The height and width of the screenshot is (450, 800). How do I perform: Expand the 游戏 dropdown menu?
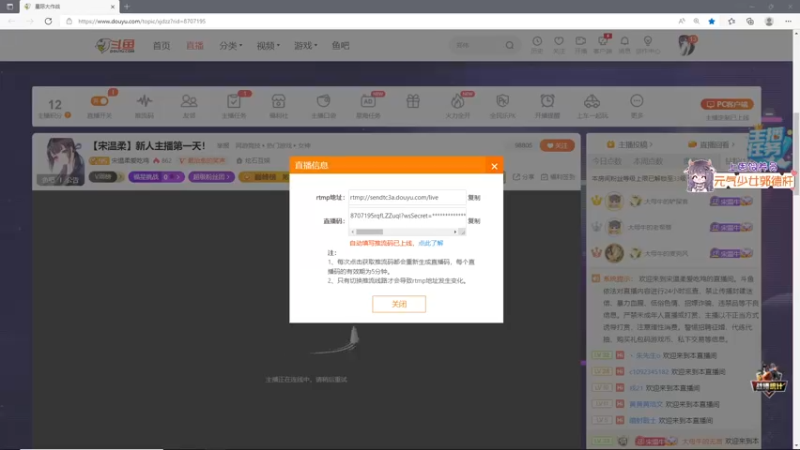(x=306, y=45)
